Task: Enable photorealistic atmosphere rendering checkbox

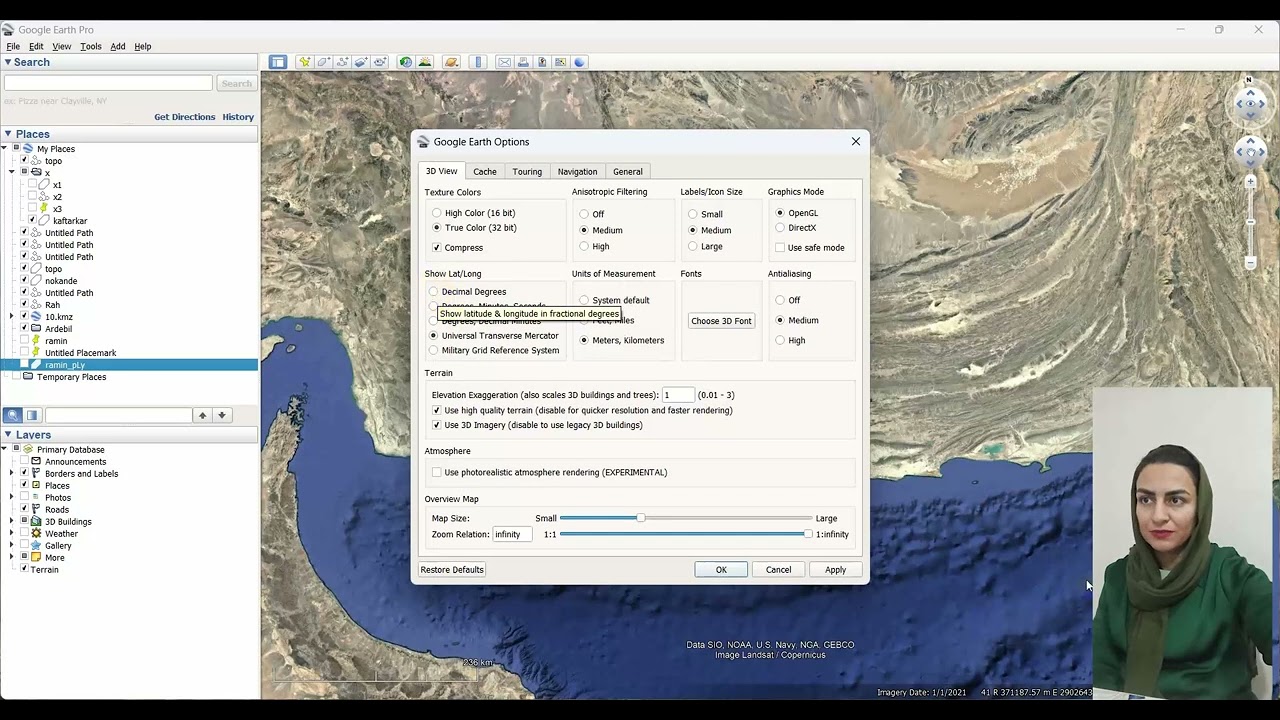Action: coord(437,472)
